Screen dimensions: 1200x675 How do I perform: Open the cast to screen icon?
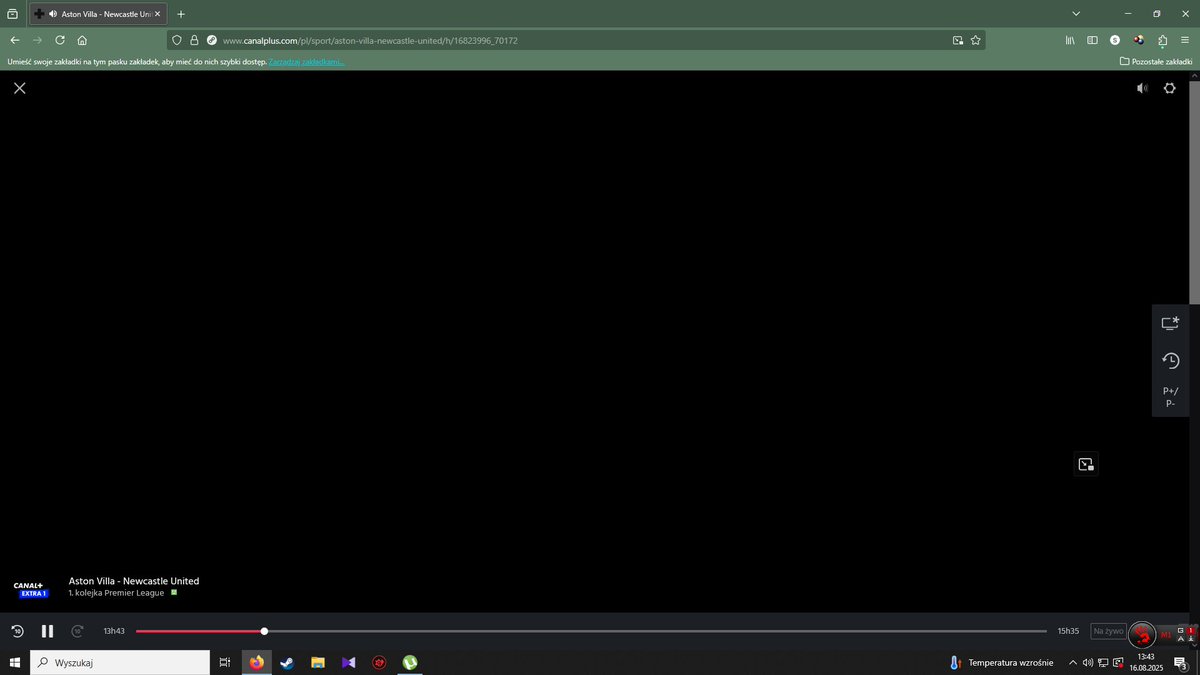(1170, 323)
